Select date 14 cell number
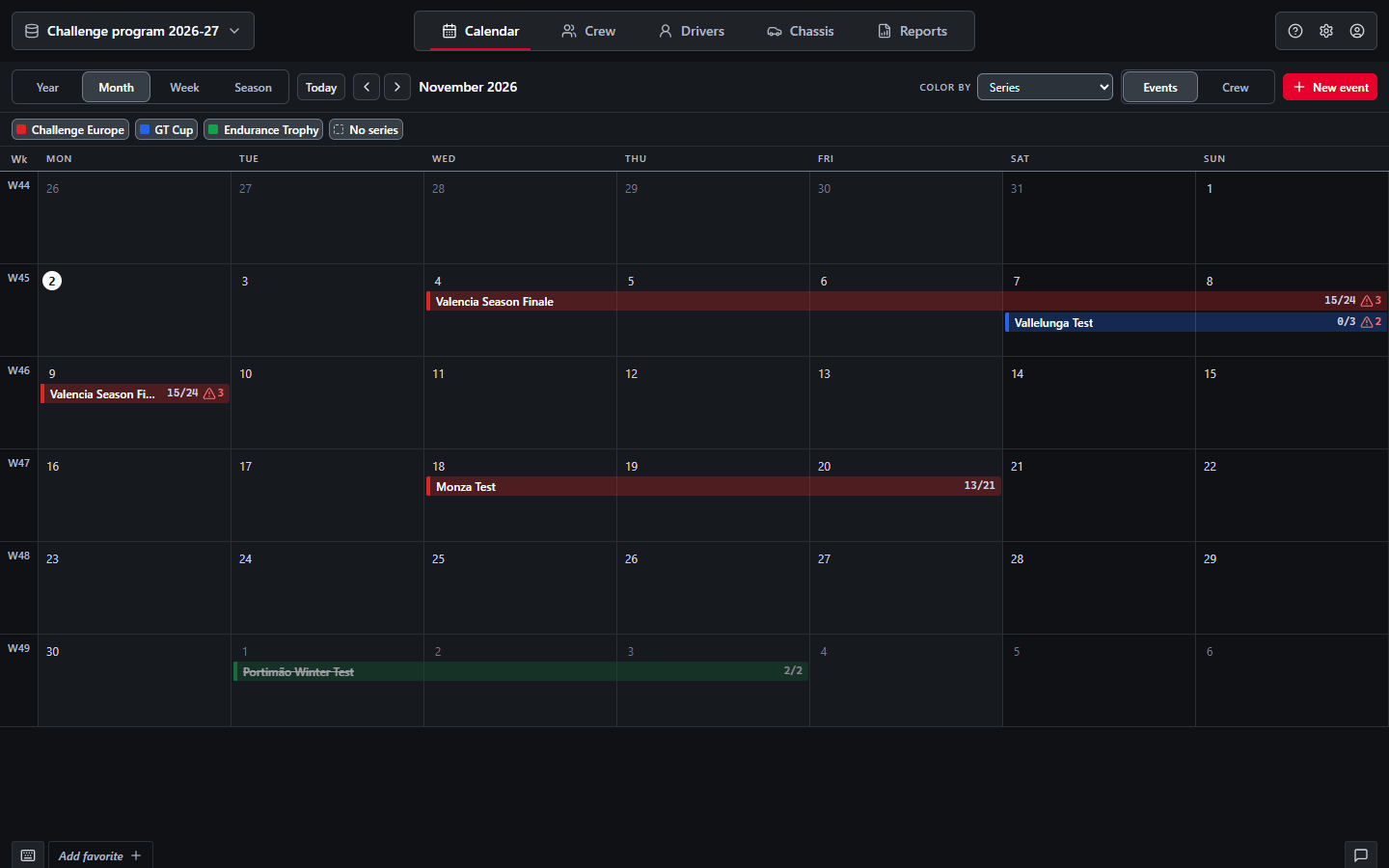The width and height of the screenshot is (1389, 868). pos(1017,373)
